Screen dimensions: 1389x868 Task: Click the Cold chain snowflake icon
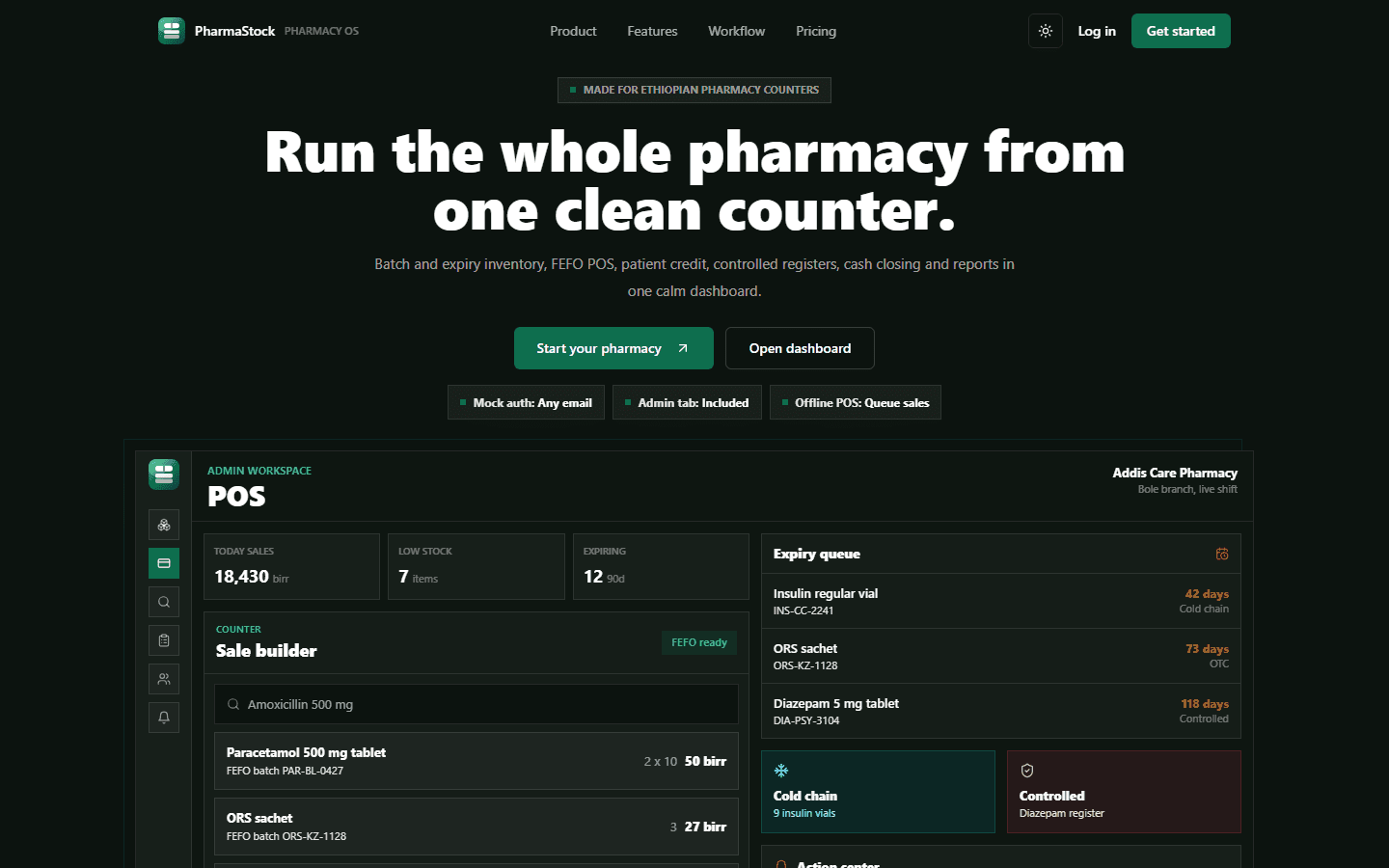pos(781,771)
